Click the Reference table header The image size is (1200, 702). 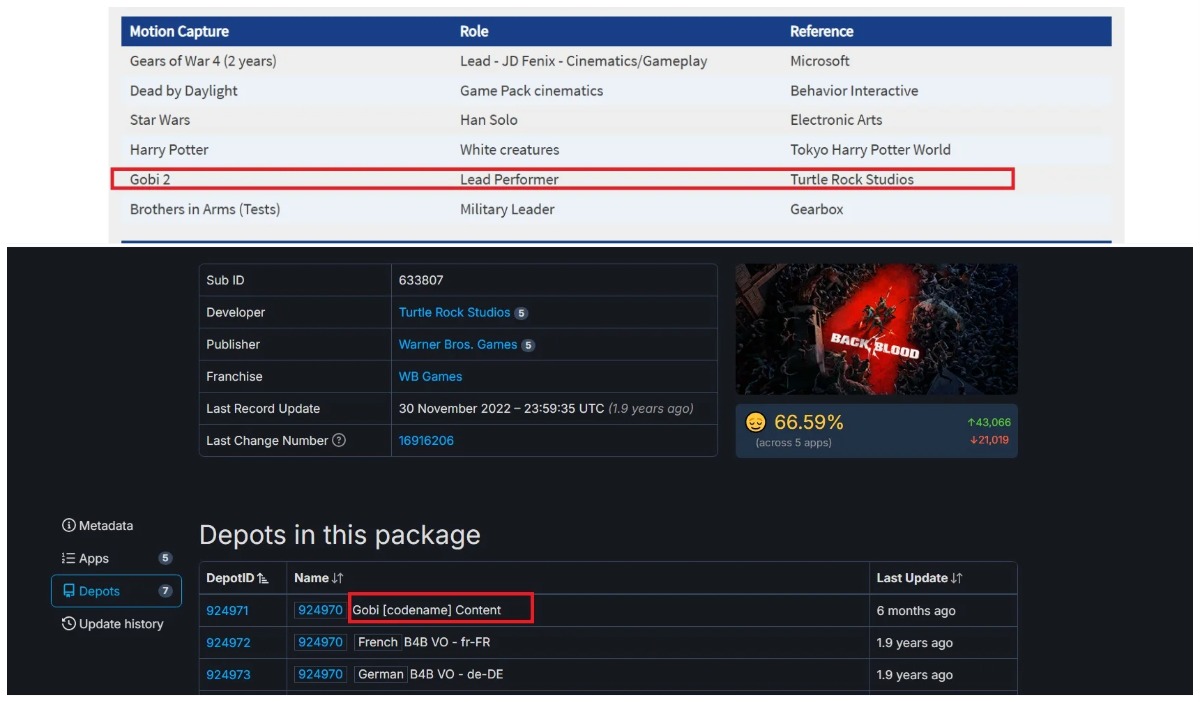(x=822, y=31)
